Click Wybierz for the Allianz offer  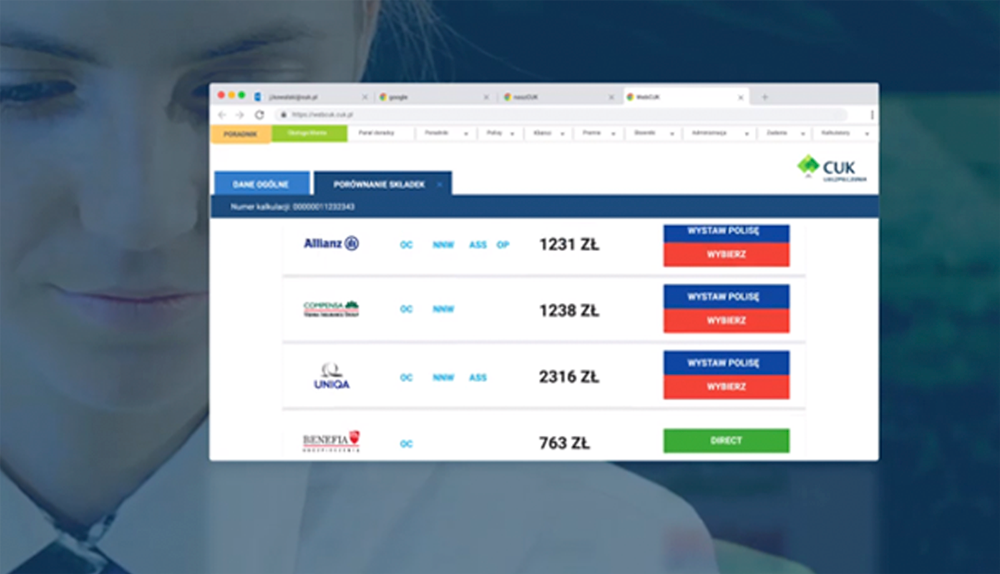(726, 254)
